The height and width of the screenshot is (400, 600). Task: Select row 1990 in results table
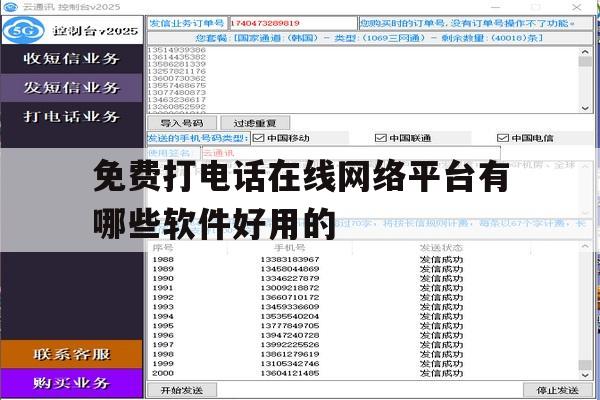point(364,278)
